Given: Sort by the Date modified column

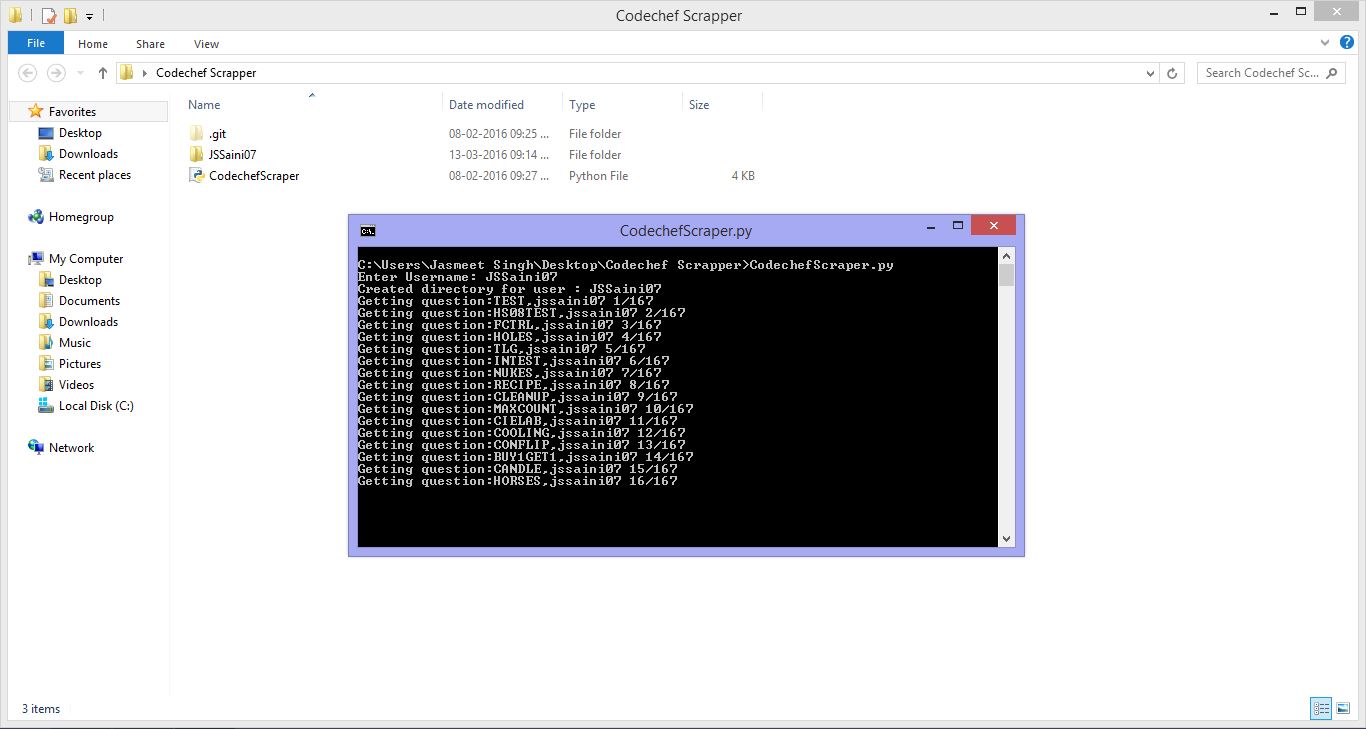Looking at the screenshot, I should (x=486, y=105).
